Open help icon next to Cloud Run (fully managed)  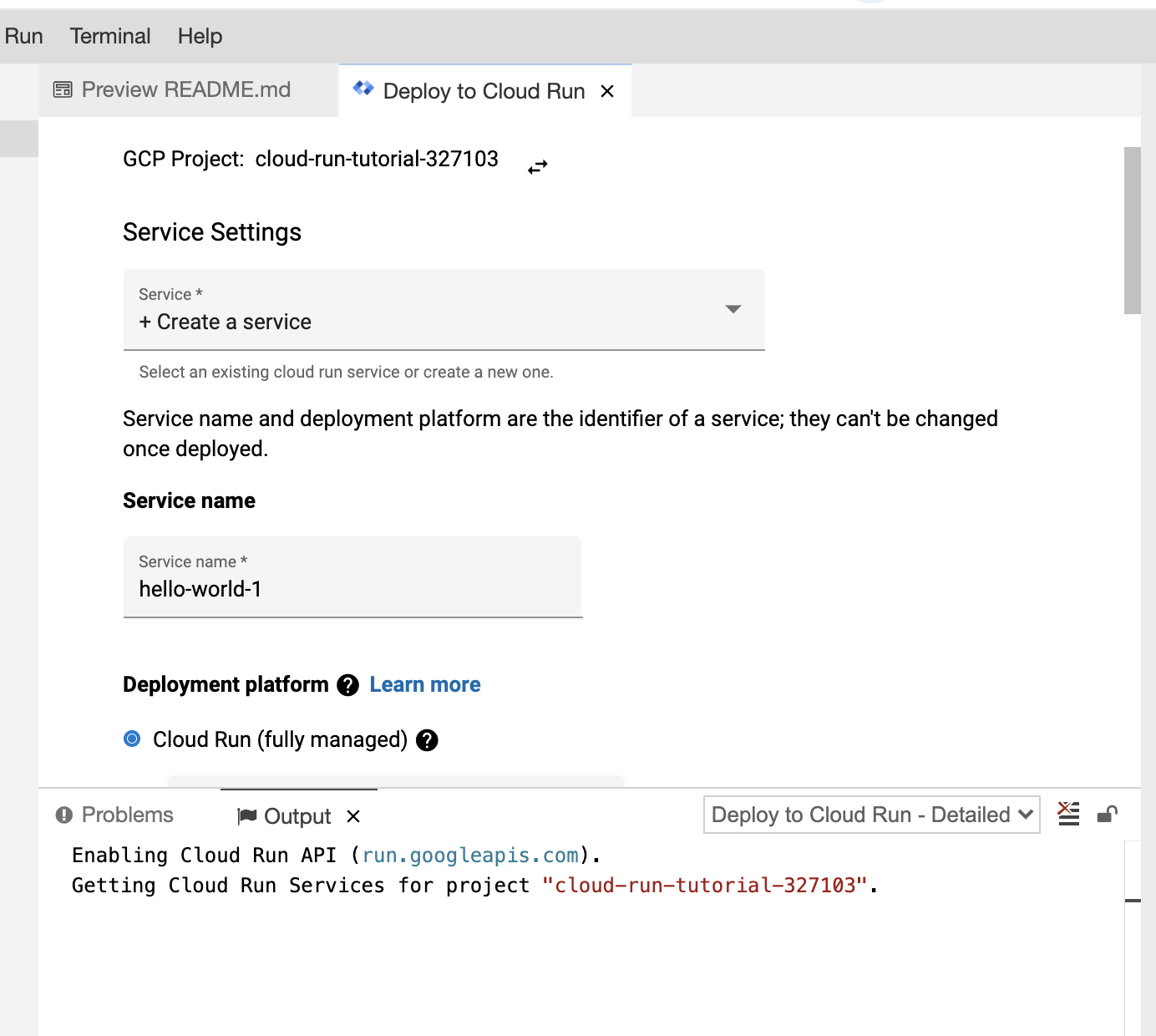tap(427, 740)
